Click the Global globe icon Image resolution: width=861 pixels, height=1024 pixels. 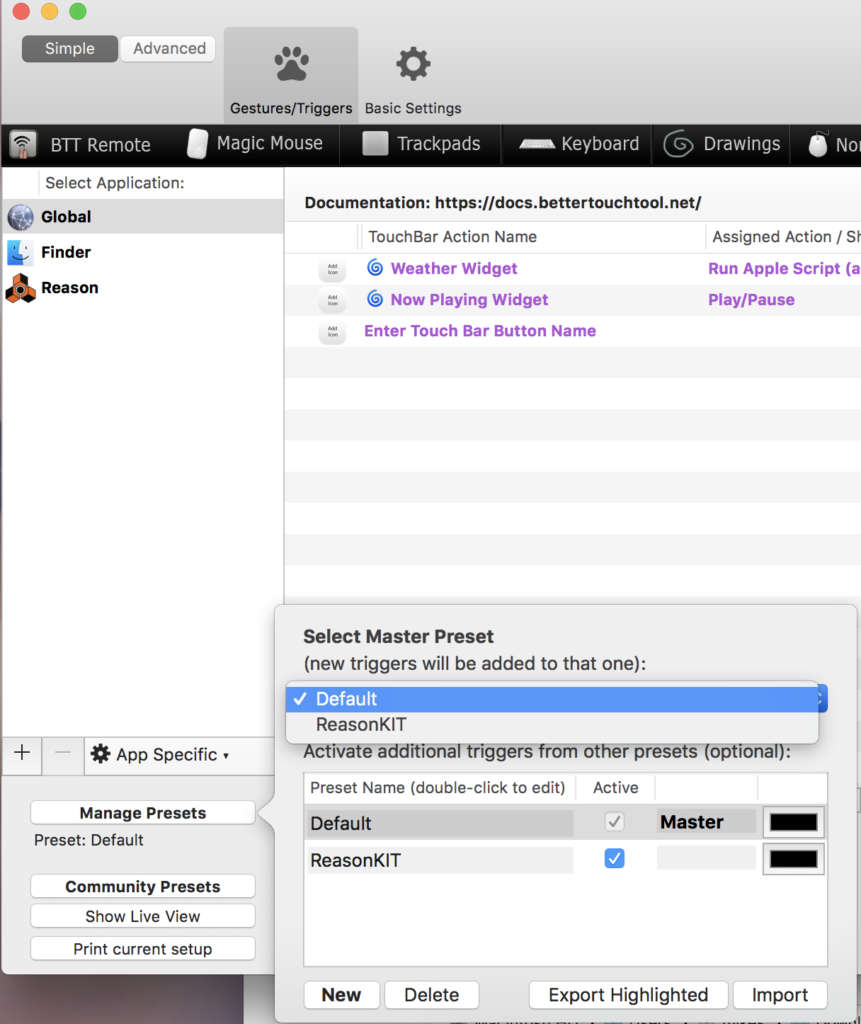20,217
